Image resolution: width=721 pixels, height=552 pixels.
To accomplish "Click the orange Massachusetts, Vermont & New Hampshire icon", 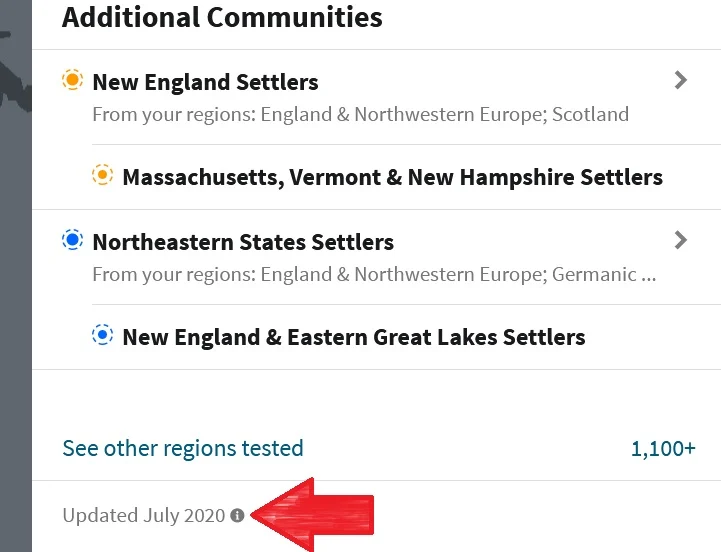I will [x=103, y=175].
